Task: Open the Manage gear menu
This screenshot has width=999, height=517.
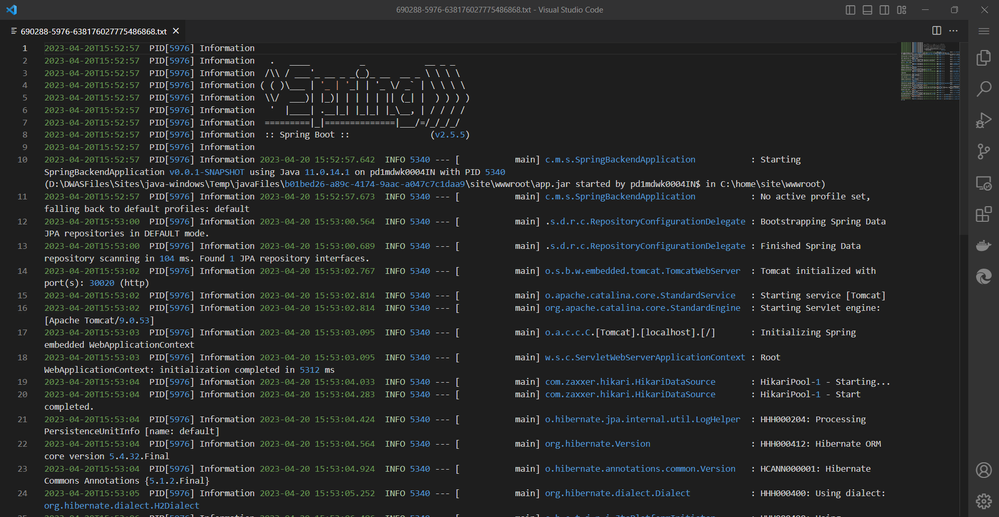Action: coord(984,501)
